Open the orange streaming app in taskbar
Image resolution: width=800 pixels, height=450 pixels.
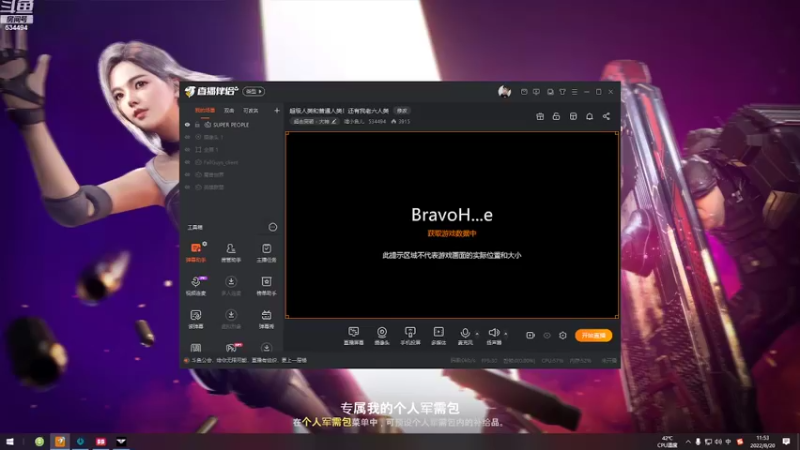point(60,441)
